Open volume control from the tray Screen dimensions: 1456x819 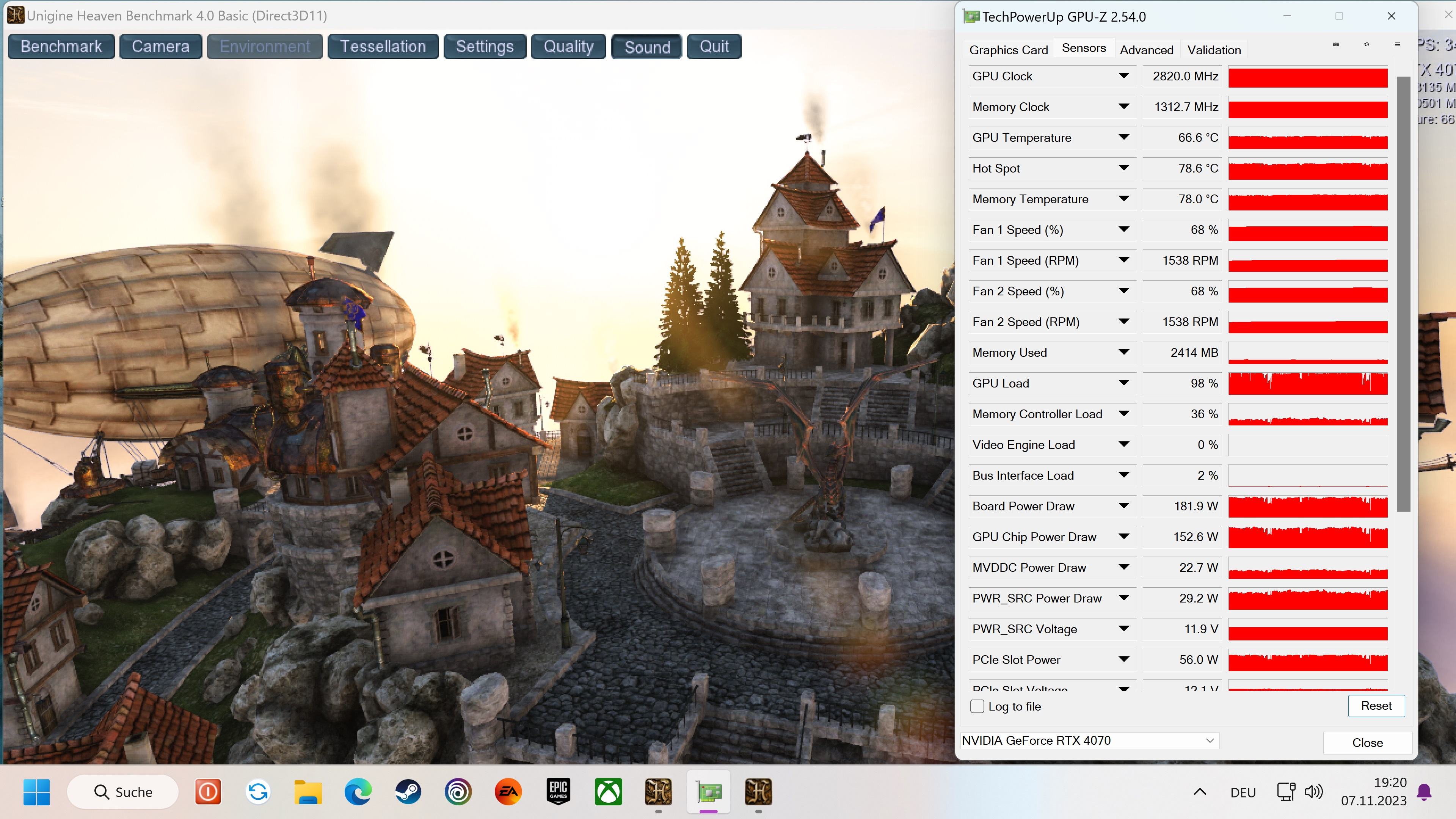click(x=1313, y=792)
